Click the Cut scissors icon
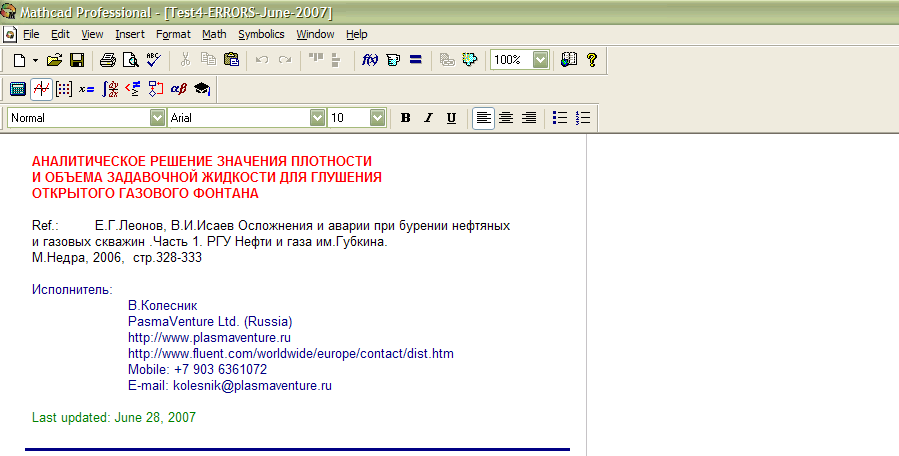 point(185,60)
